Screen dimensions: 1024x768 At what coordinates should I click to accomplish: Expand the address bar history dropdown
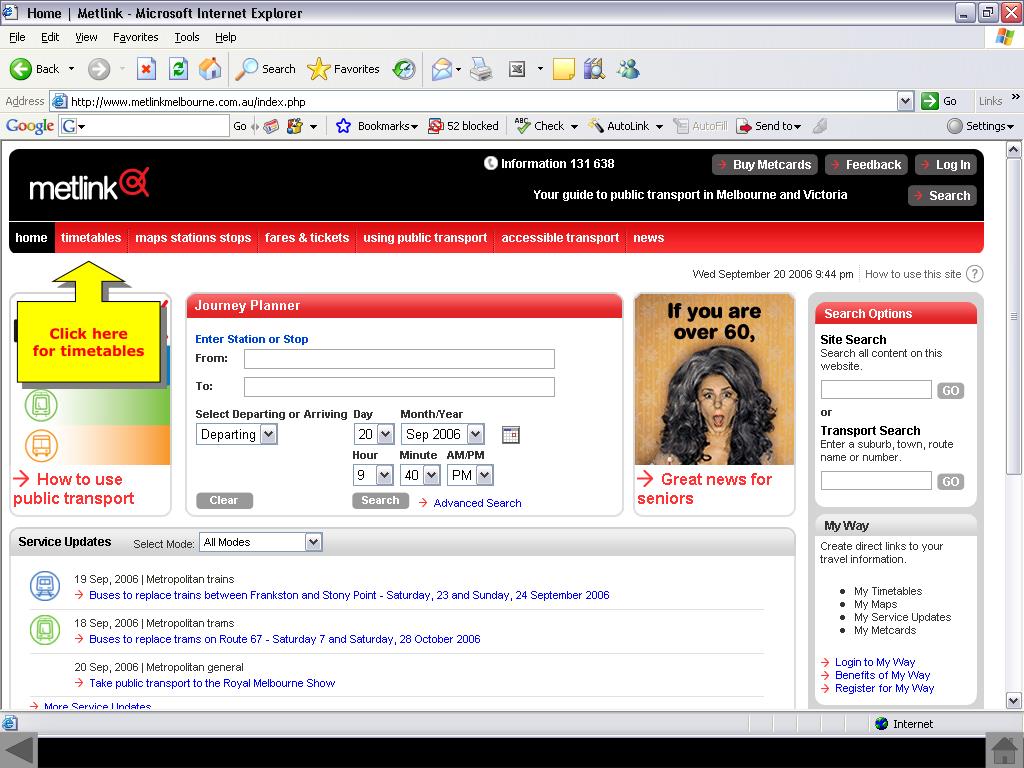click(x=905, y=101)
